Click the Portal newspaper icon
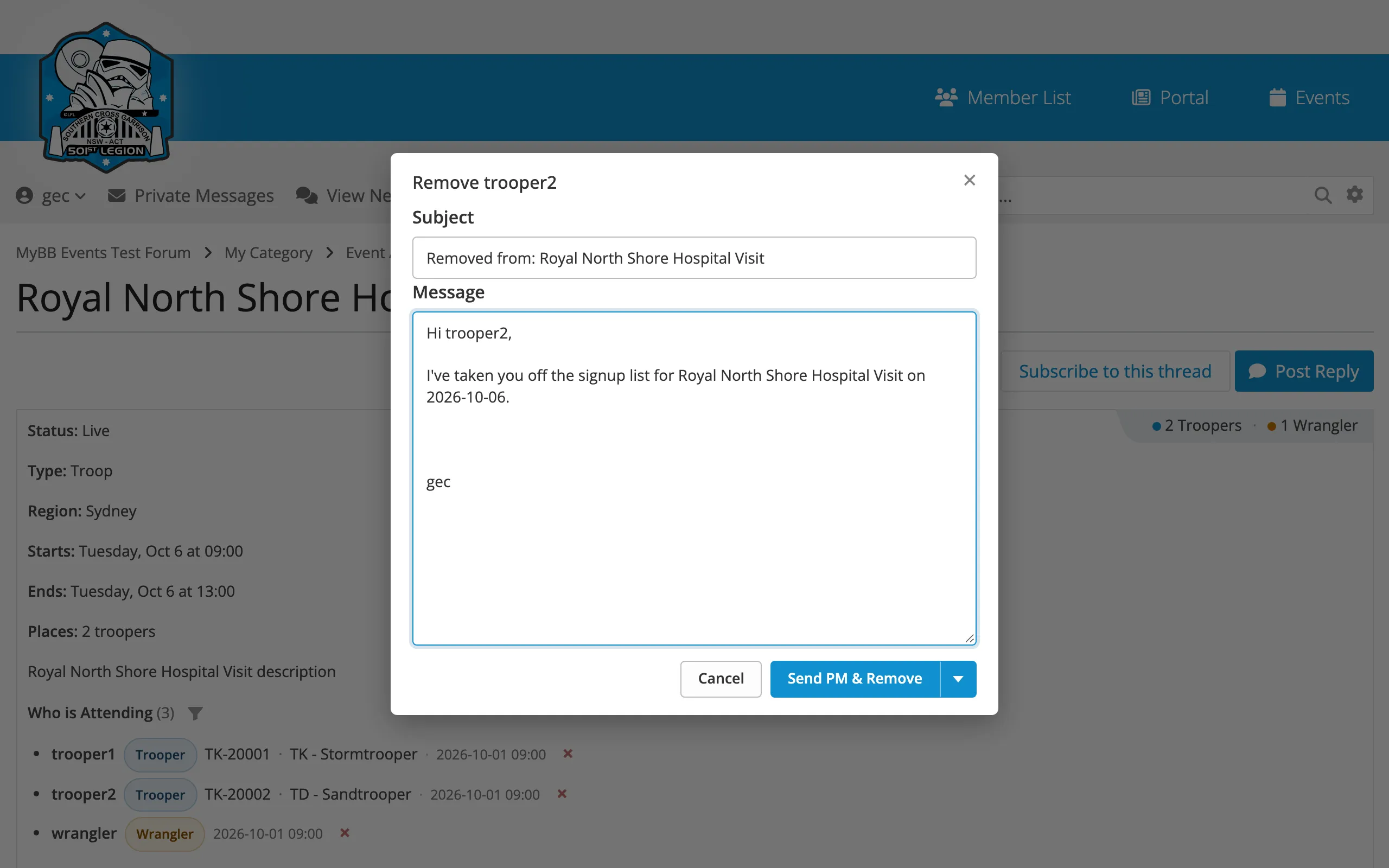 pos(1141,98)
